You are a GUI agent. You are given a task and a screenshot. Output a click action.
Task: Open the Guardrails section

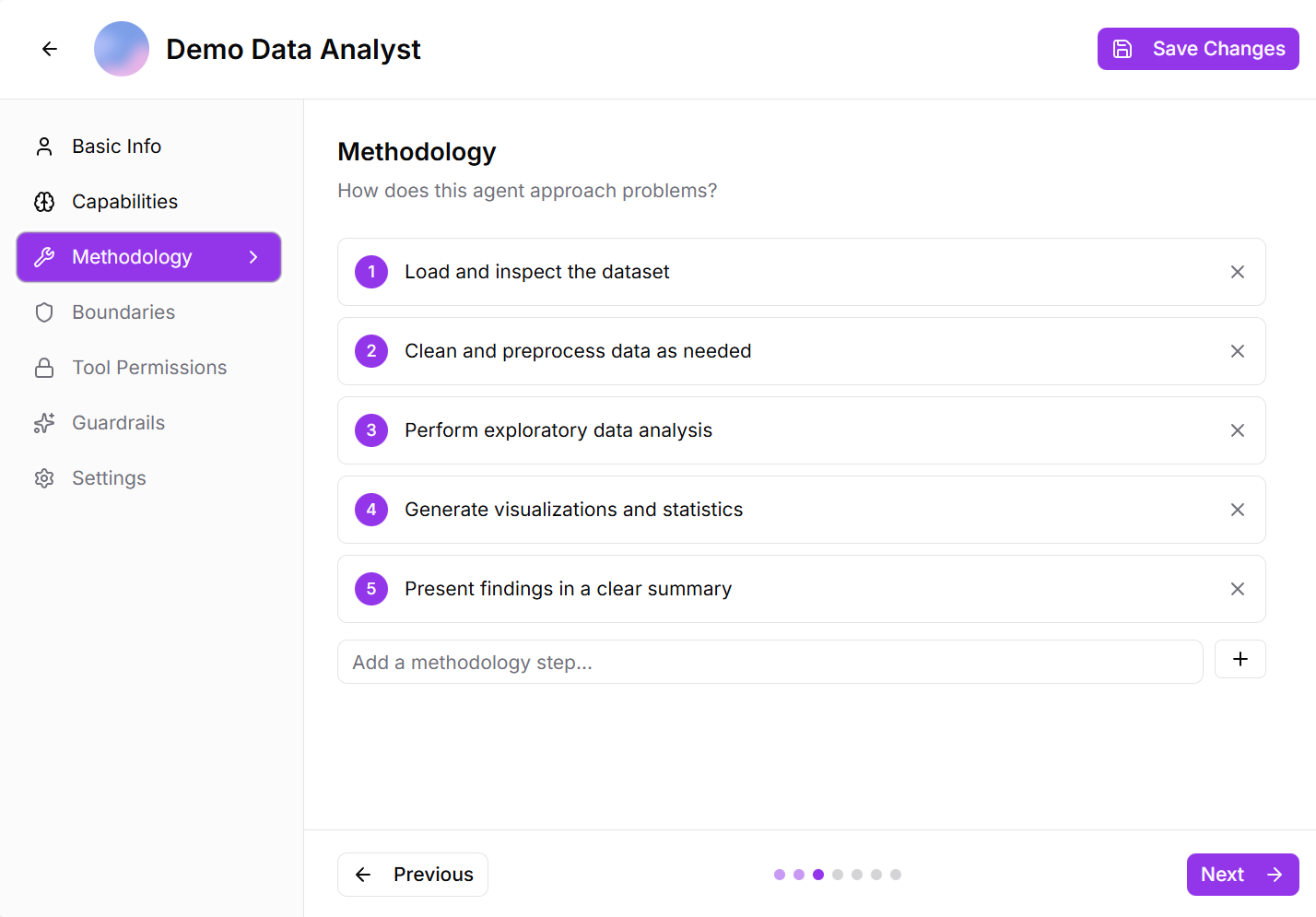tap(118, 423)
